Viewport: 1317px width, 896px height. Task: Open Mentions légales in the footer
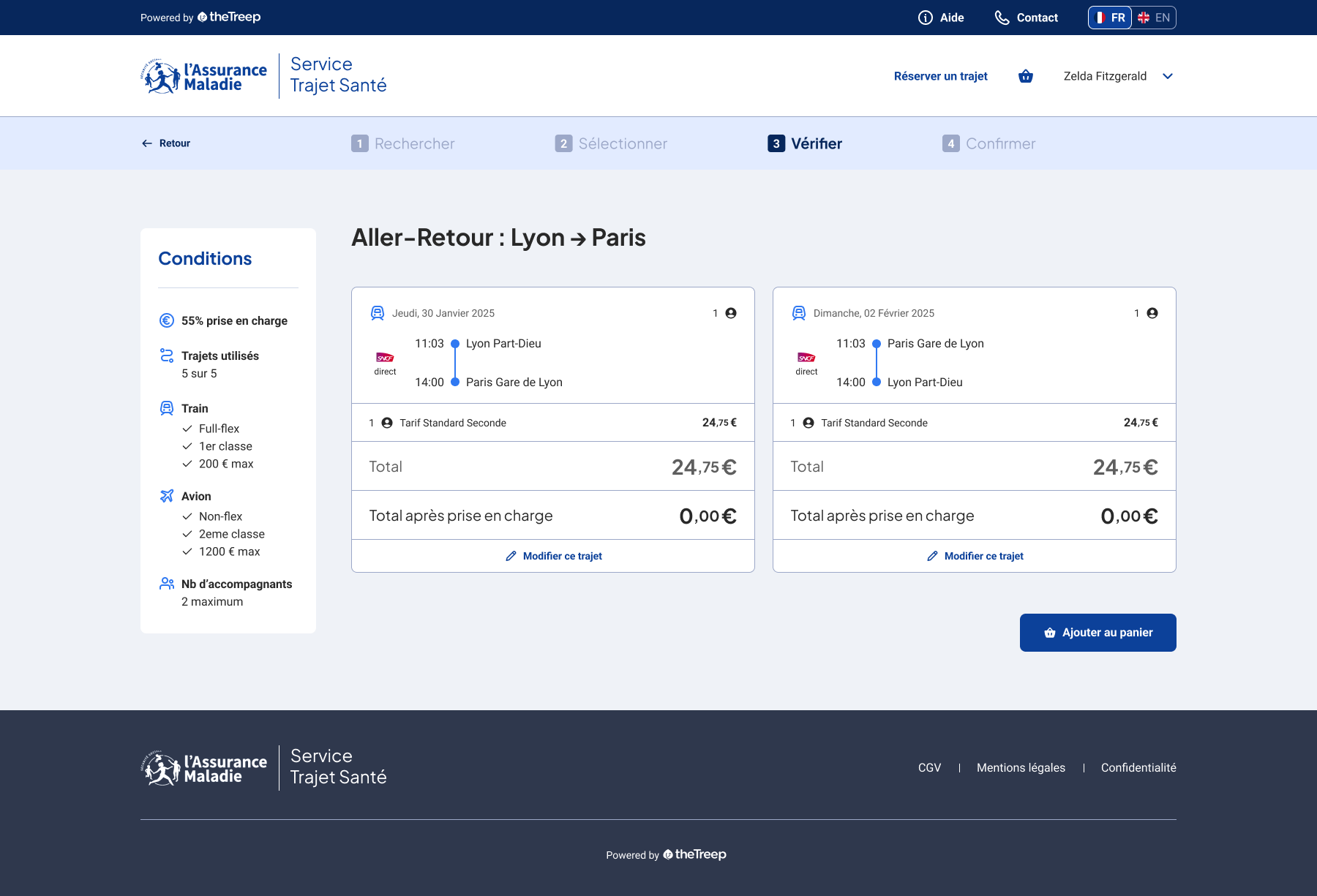tap(1021, 767)
